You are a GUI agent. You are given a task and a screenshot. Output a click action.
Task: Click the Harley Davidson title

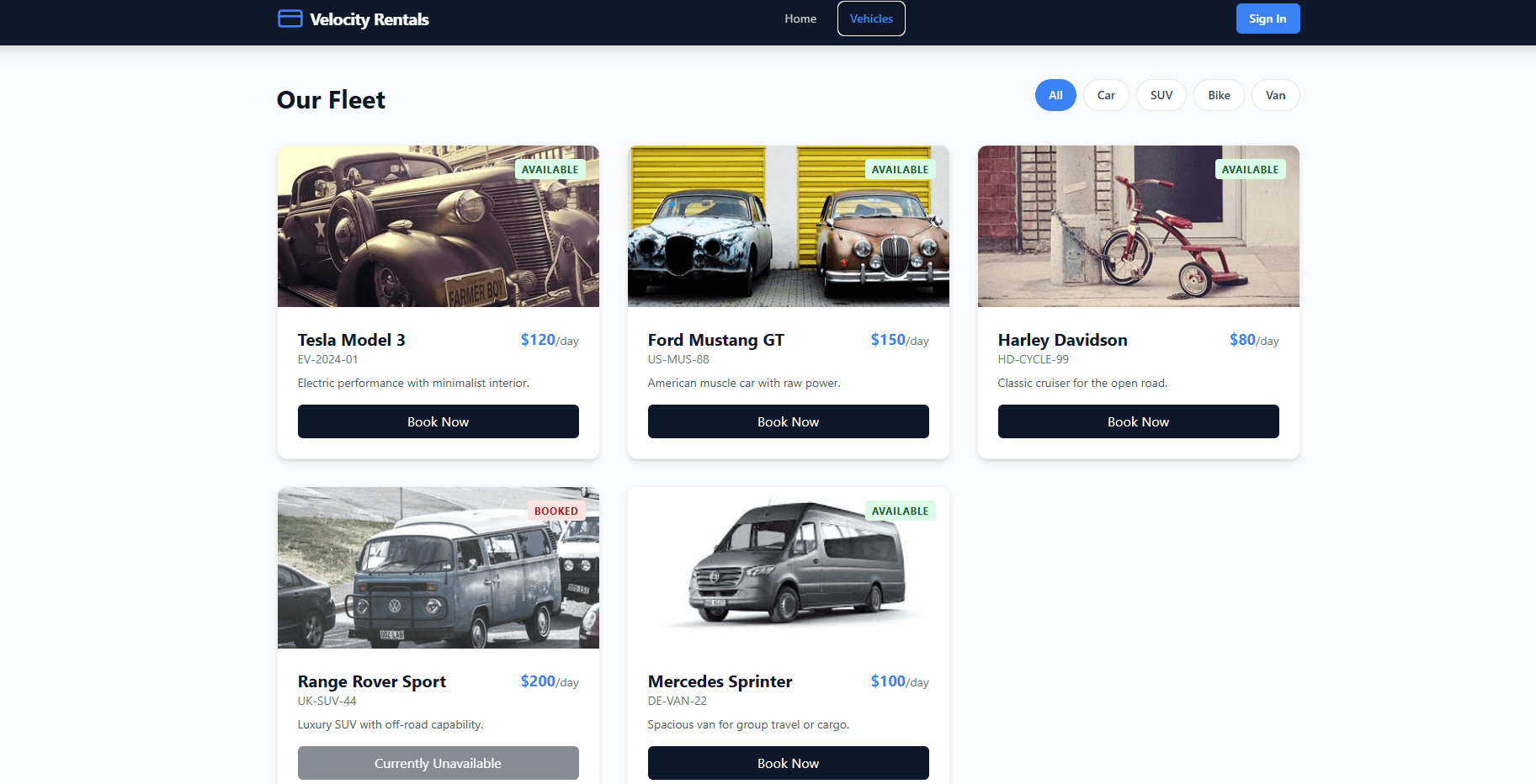click(1063, 340)
